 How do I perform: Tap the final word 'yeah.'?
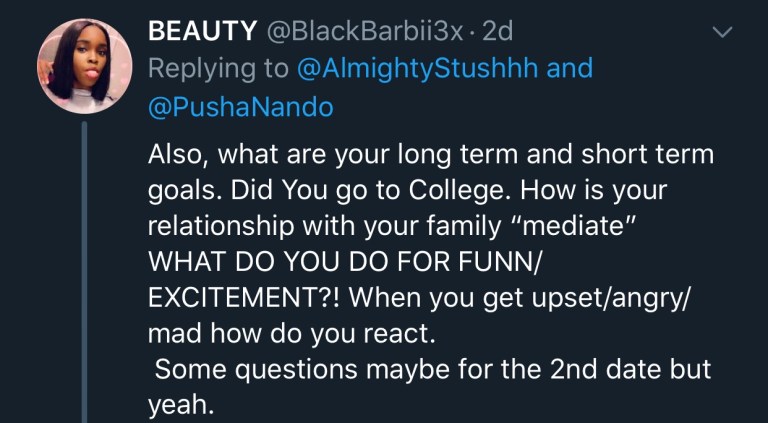[x=181, y=404]
